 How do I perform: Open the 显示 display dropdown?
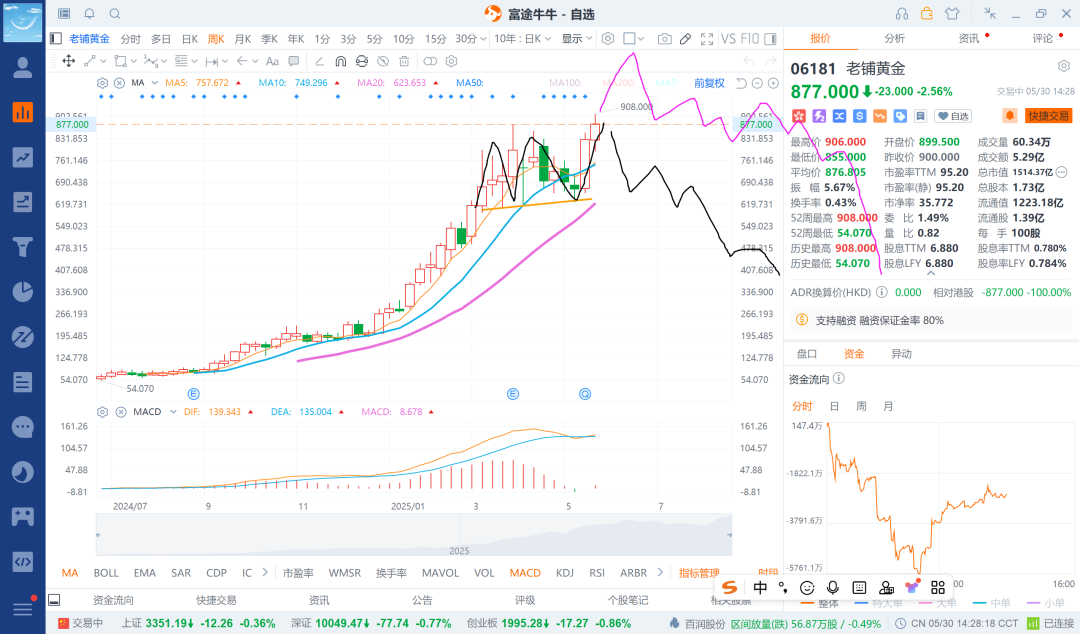point(577,39)
